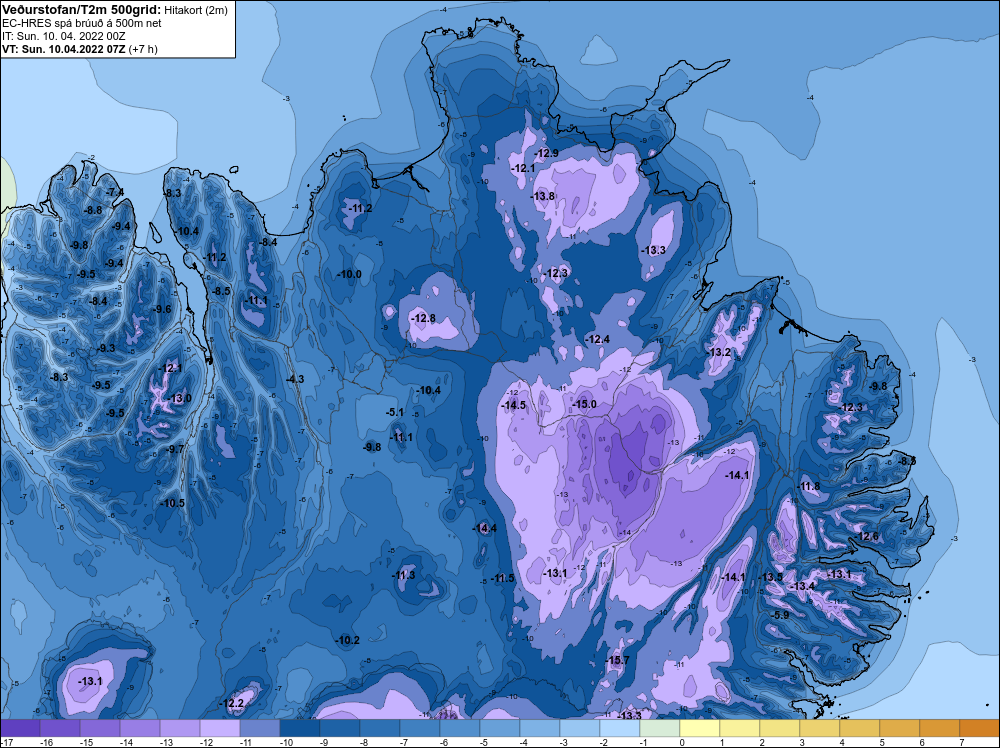Image resolution: width=1000 pixels, height=748 pixels.
Task: Click the -13.0 temperature label
Action: point(179,399)
